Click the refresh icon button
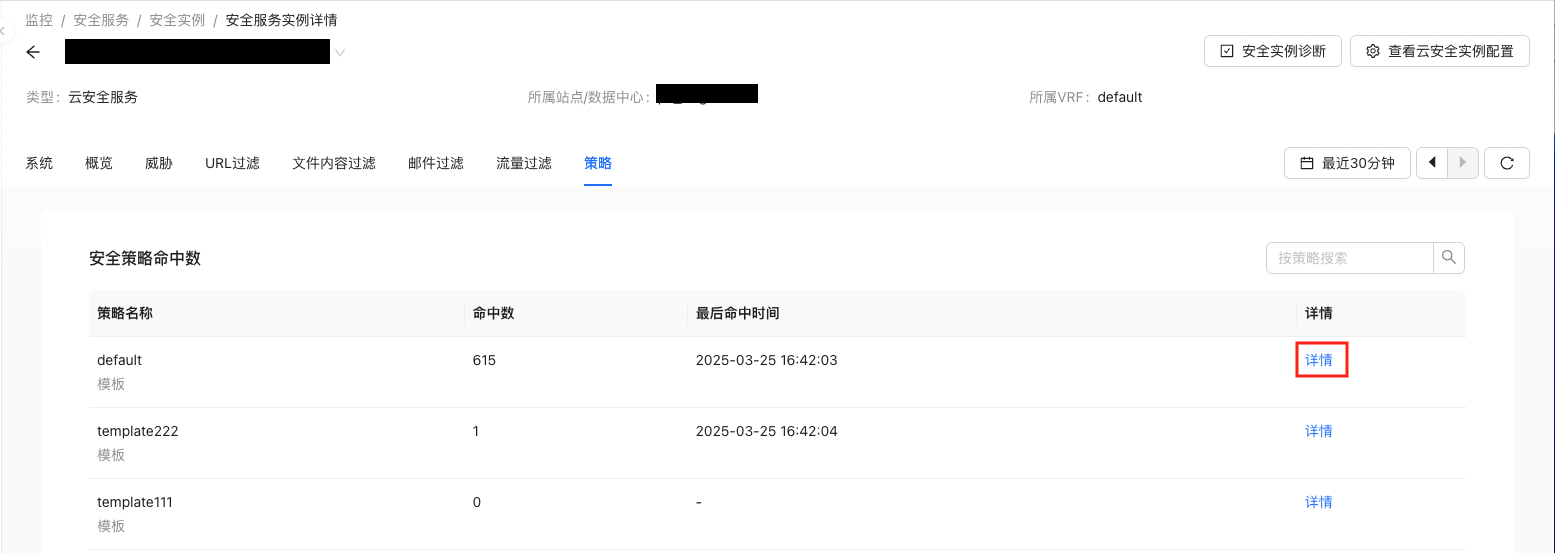The height and width of the screenshot is (553, 1555). tap(1506, 163)
